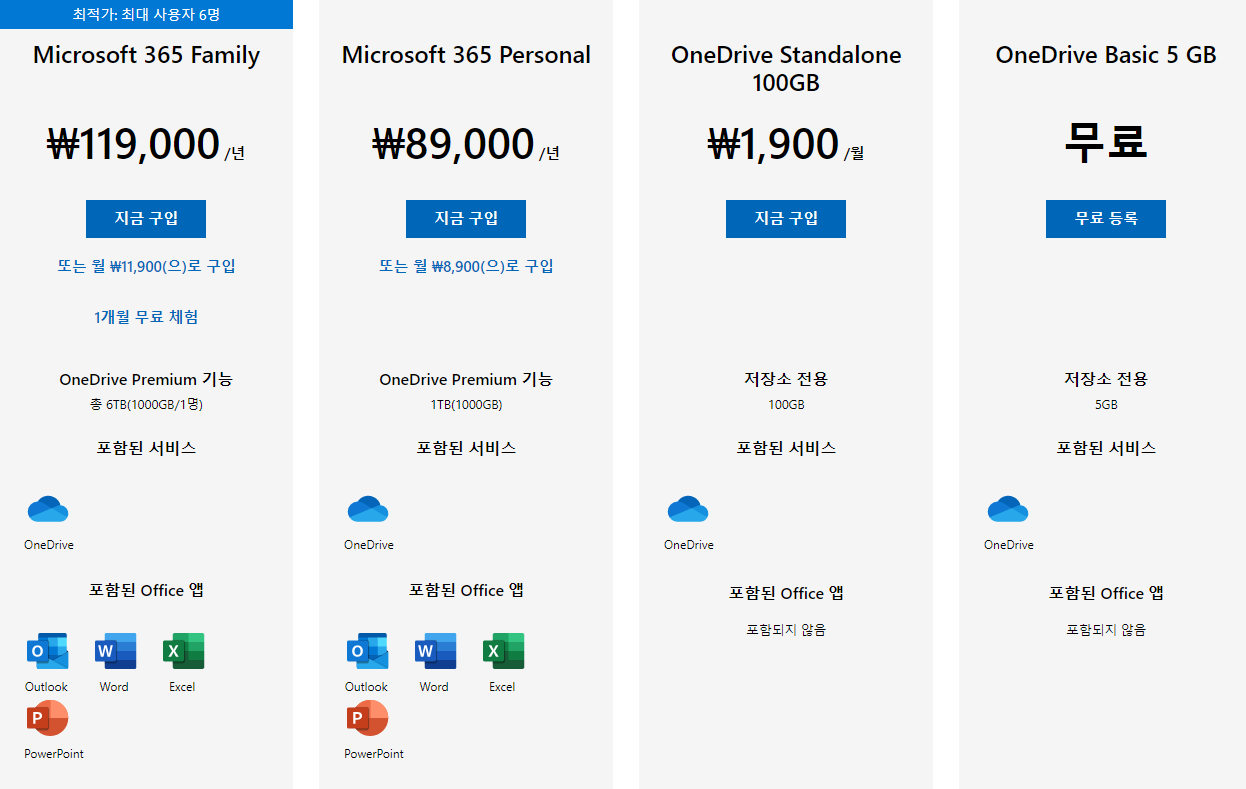This screenshot has height=789, width=1246.
Task: Buy Microsoft 365 Family with 지금 구입
Action: [x=146, y=219]
